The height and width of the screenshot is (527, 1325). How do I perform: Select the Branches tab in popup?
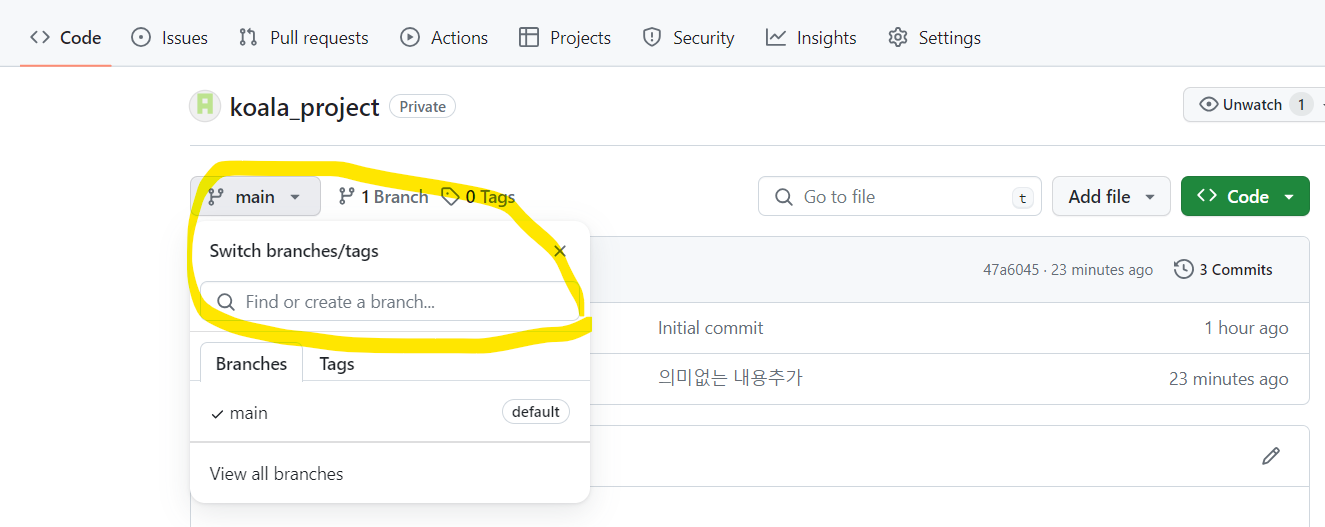click(x=251, y=364)
